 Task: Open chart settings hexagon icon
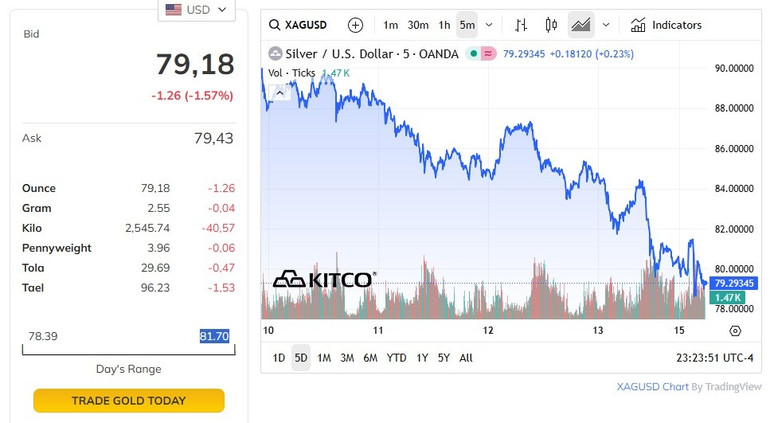coord(735,331)
